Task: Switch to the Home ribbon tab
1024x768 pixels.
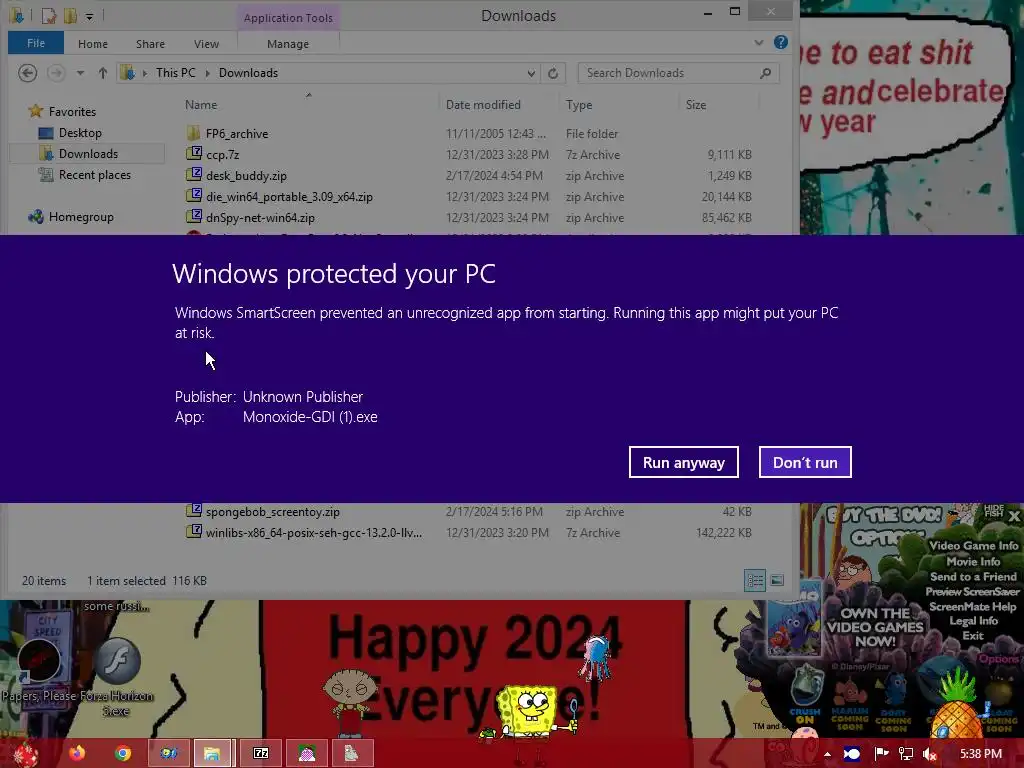Action: click(x=93, y=44)
